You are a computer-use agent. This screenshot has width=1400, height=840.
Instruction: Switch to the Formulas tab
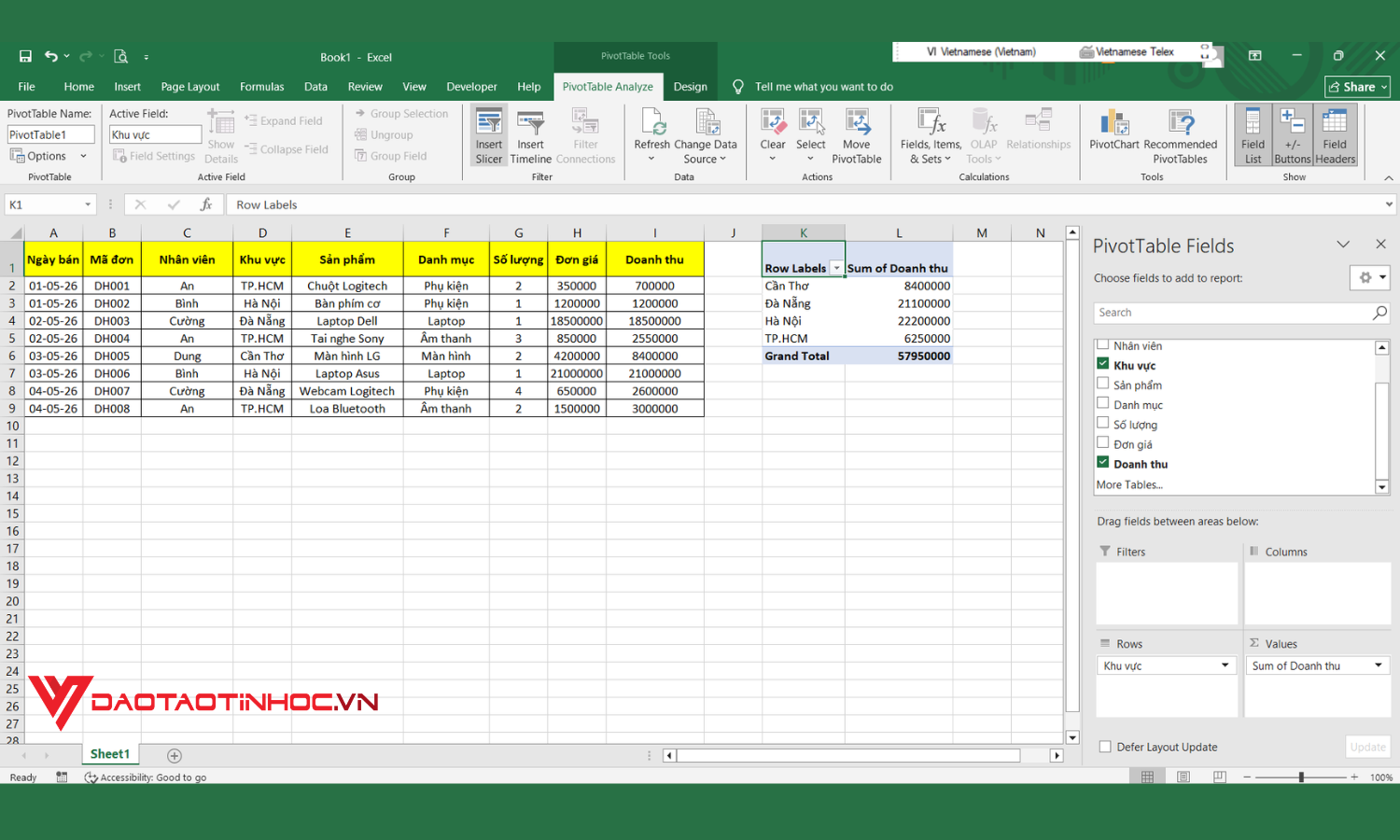[261, 87]
